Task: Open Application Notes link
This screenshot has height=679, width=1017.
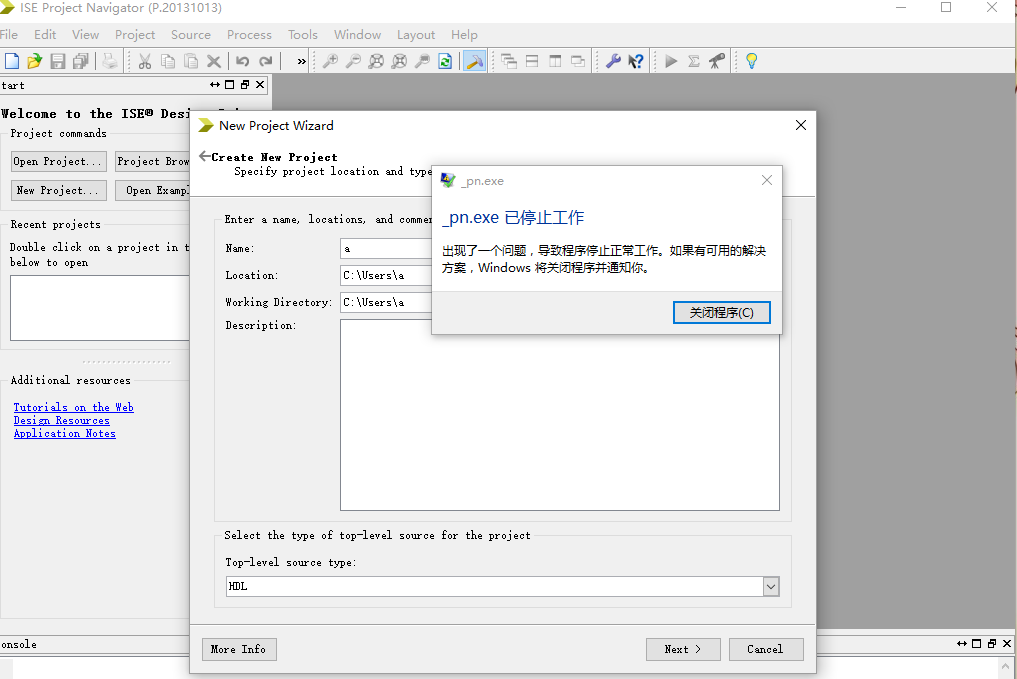Action: (x=65, y=433)
